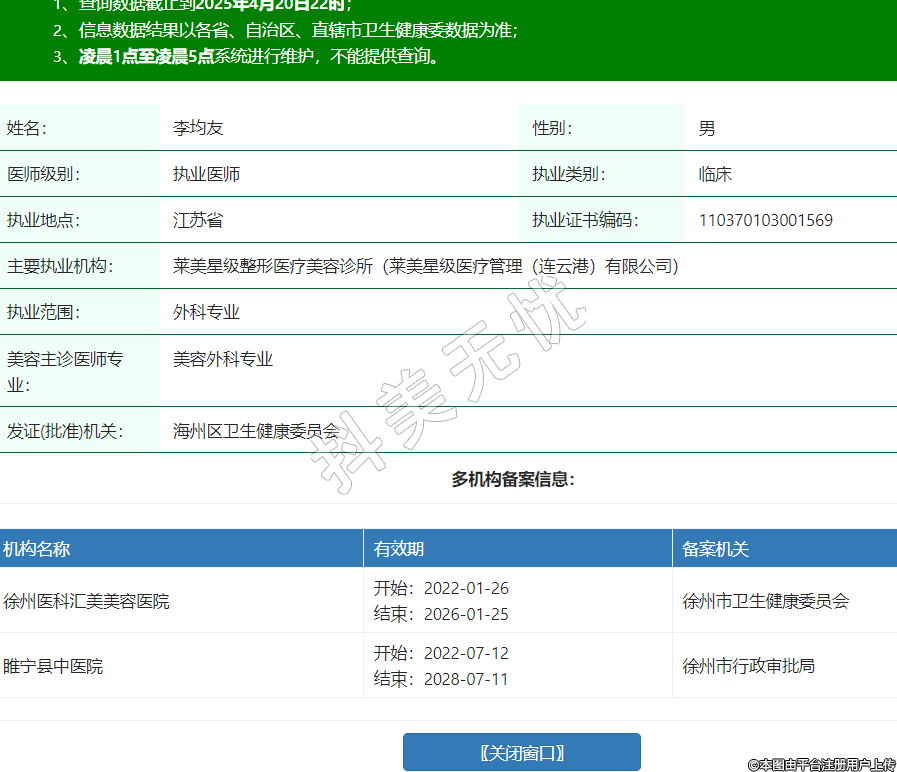Click the 徐州市行政审批局 filing authority cell

pos(748,666)
